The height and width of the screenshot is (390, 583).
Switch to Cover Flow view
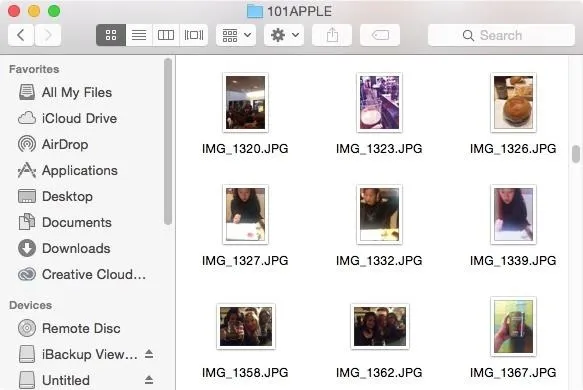pos(194,35)
